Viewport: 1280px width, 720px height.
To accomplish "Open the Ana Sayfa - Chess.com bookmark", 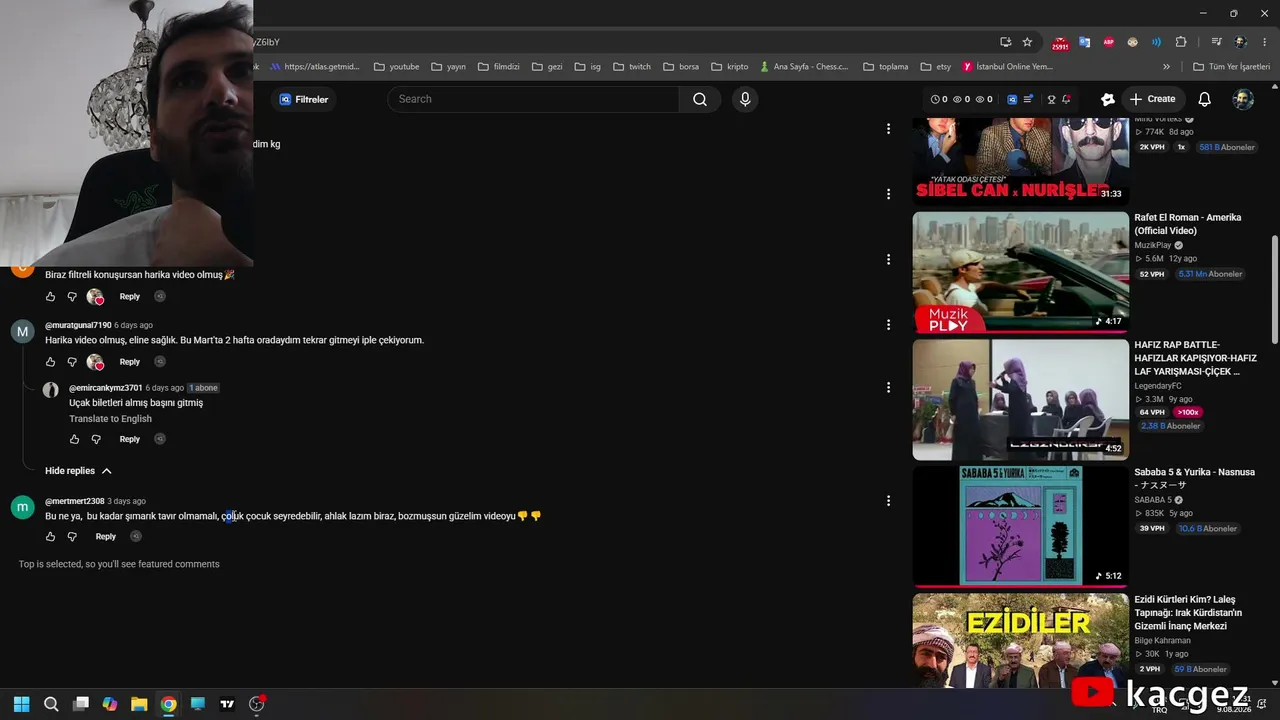I will click(804, 67).
